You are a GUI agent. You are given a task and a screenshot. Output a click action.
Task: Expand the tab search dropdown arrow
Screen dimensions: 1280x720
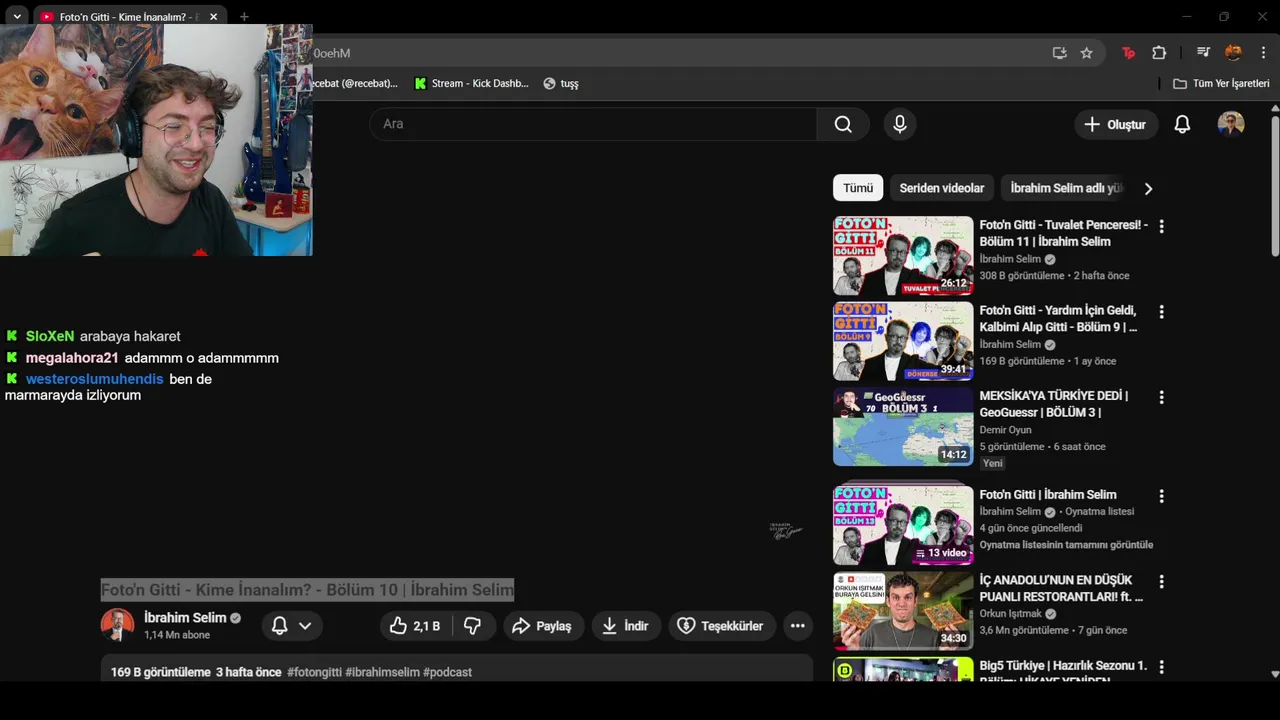[x=17, y=17]
